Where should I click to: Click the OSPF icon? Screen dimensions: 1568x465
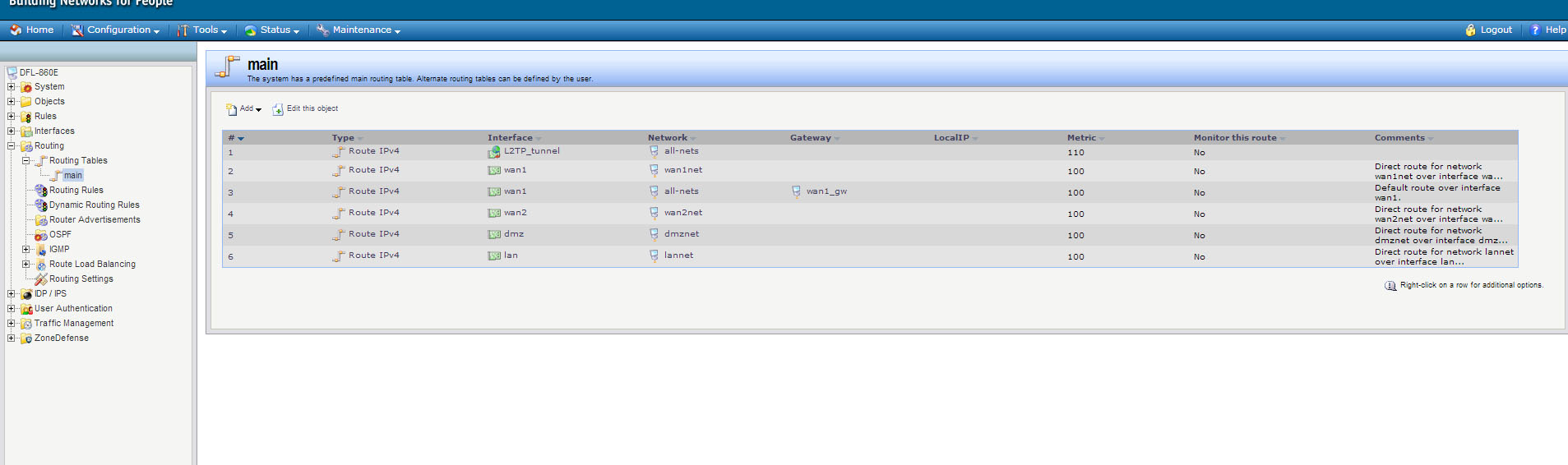[40, 235]
